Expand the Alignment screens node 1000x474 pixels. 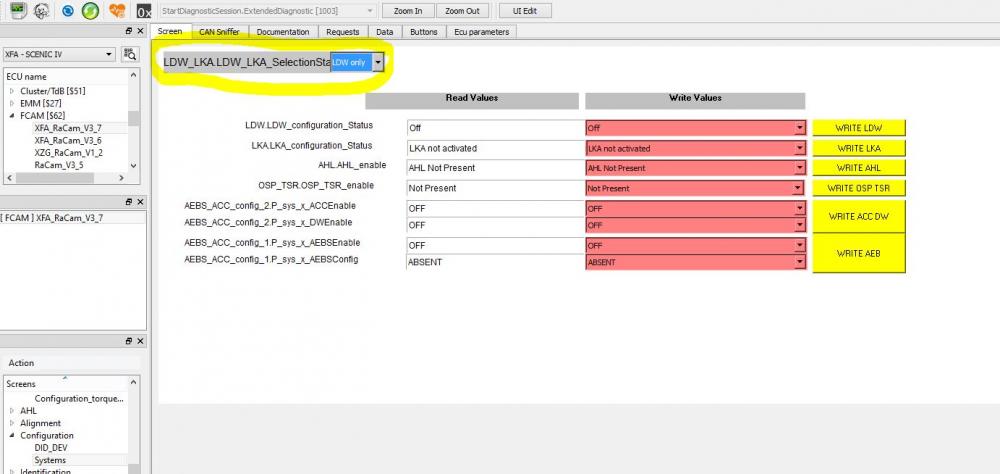(11, 423)
